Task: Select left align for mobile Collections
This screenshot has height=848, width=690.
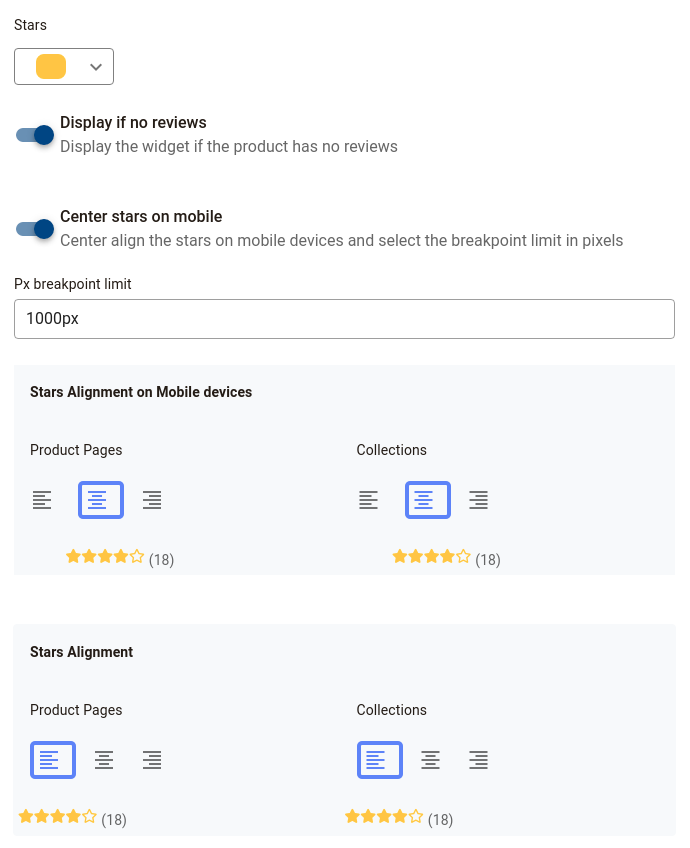Action: pos(368,500)
